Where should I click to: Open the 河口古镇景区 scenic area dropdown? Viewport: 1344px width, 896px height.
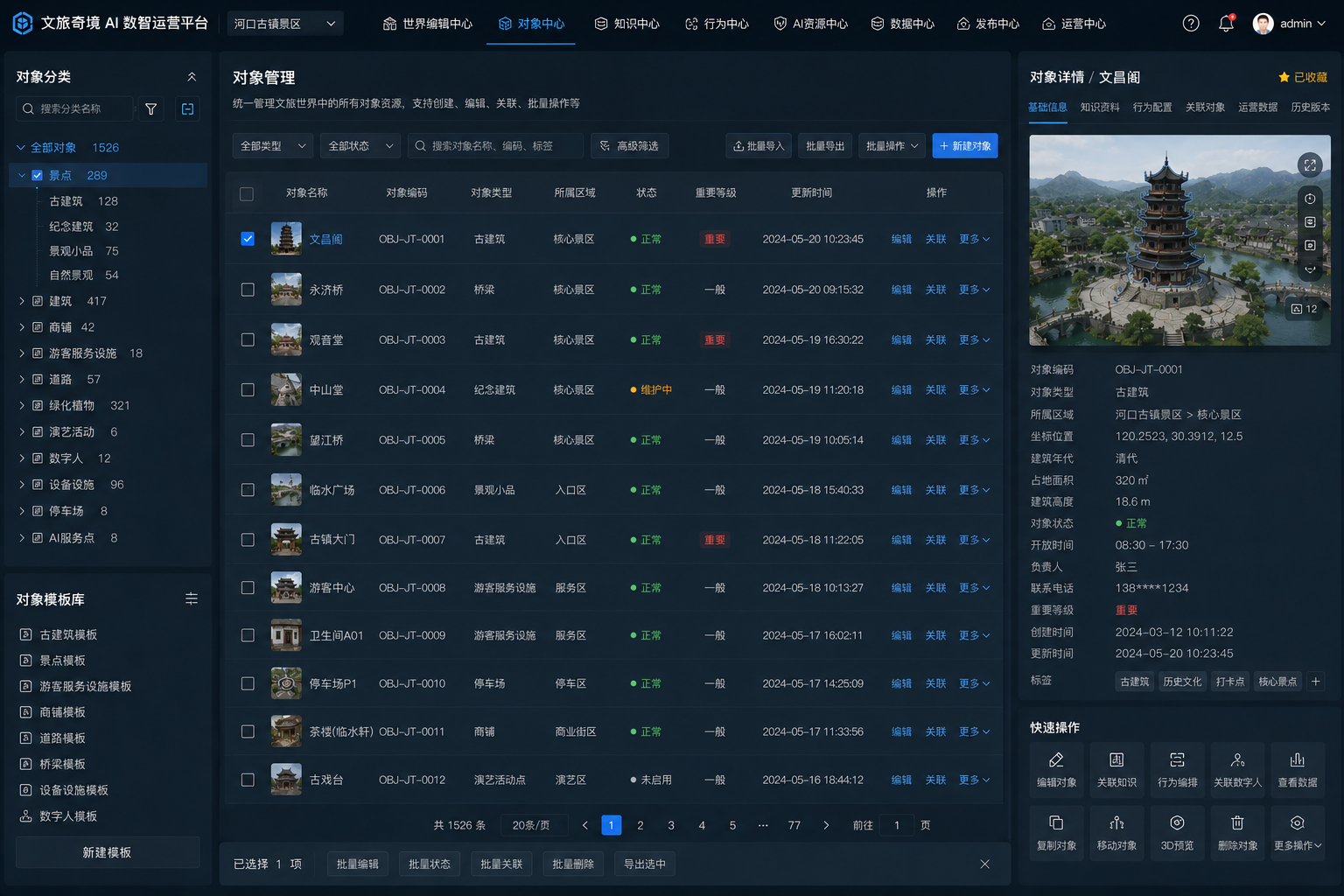(x=285, y=24)
